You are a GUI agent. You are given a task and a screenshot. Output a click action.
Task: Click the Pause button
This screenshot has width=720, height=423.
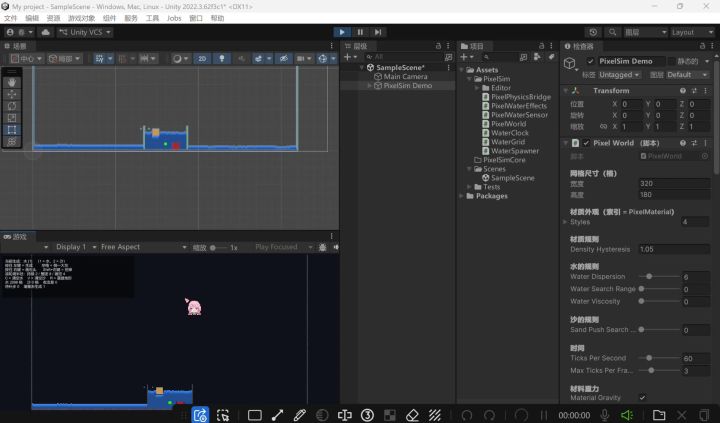[x=360, y=32]
